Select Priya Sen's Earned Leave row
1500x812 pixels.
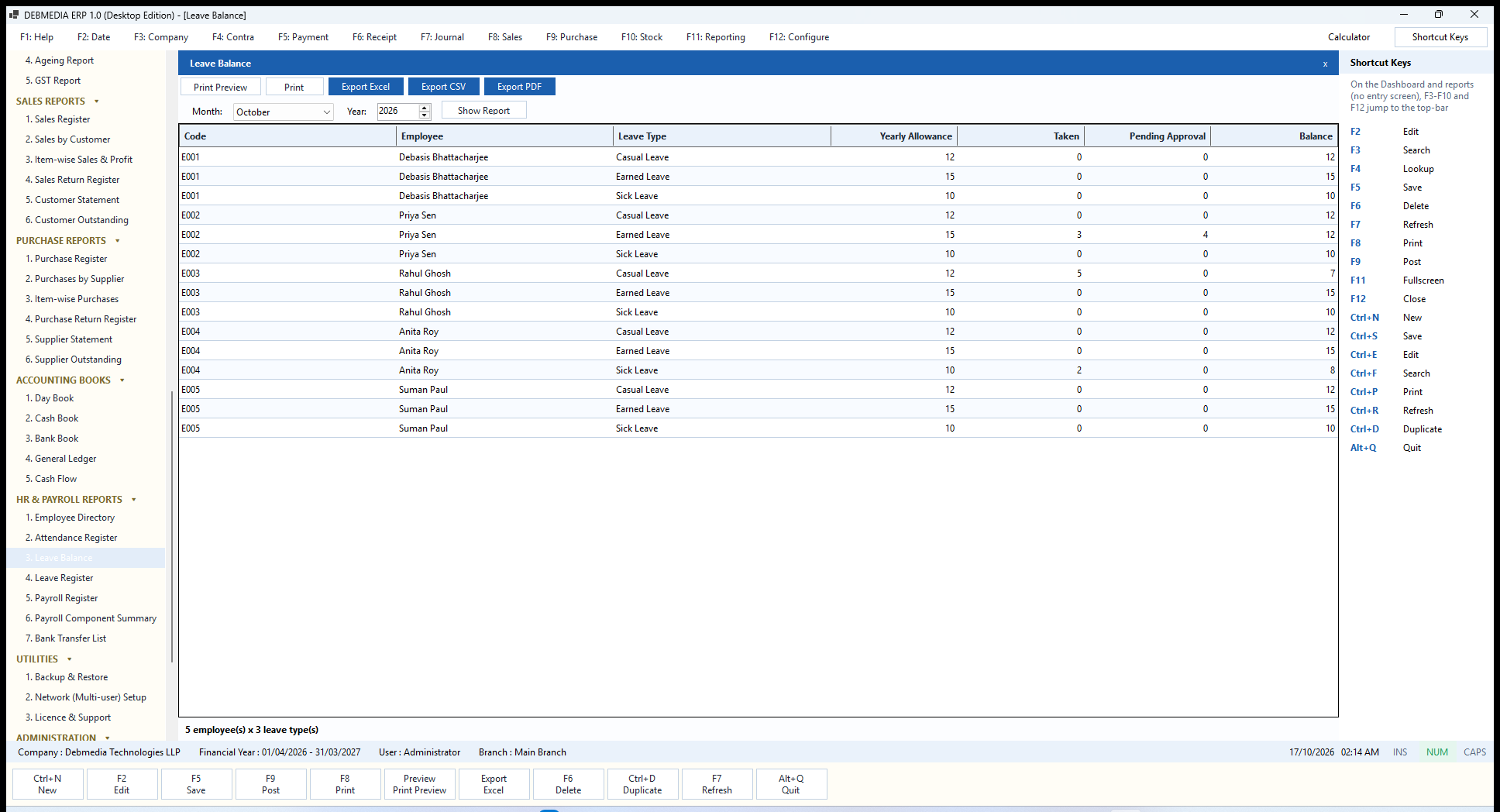pyautogui.click(x=759, y=235)
